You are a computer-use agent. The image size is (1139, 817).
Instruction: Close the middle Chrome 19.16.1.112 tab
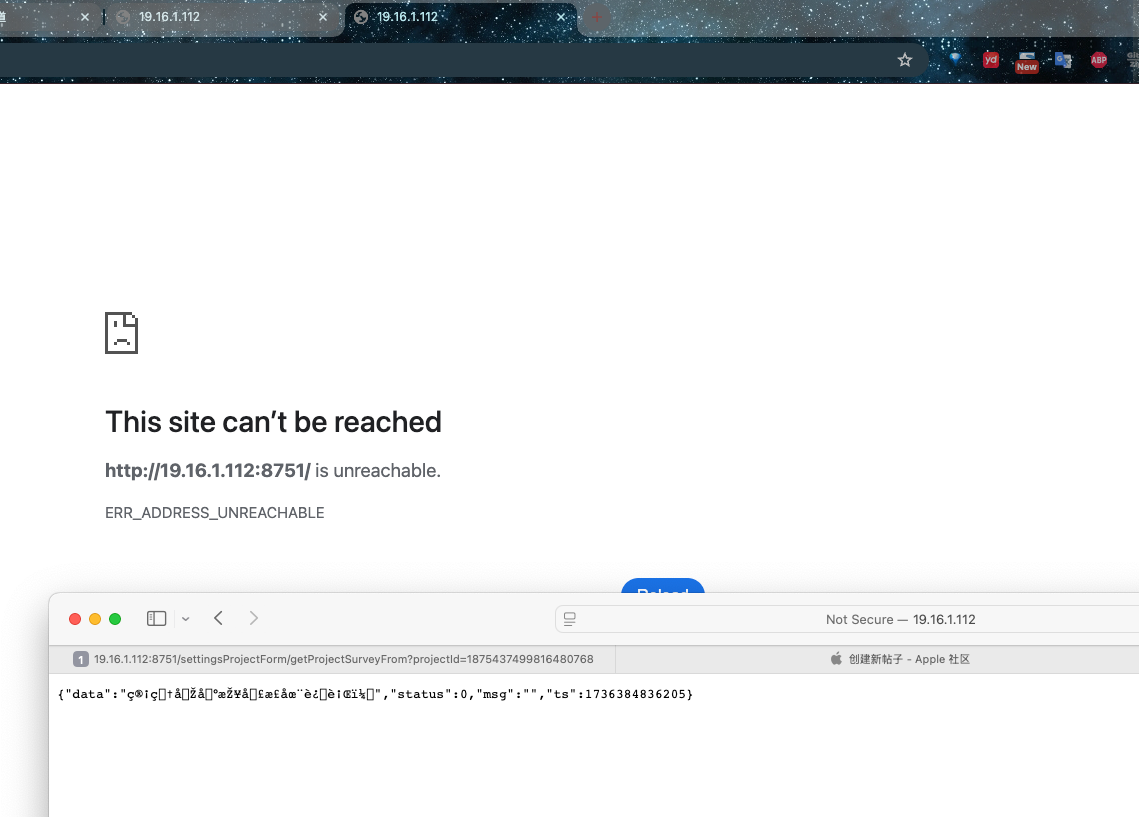(323, 17)
